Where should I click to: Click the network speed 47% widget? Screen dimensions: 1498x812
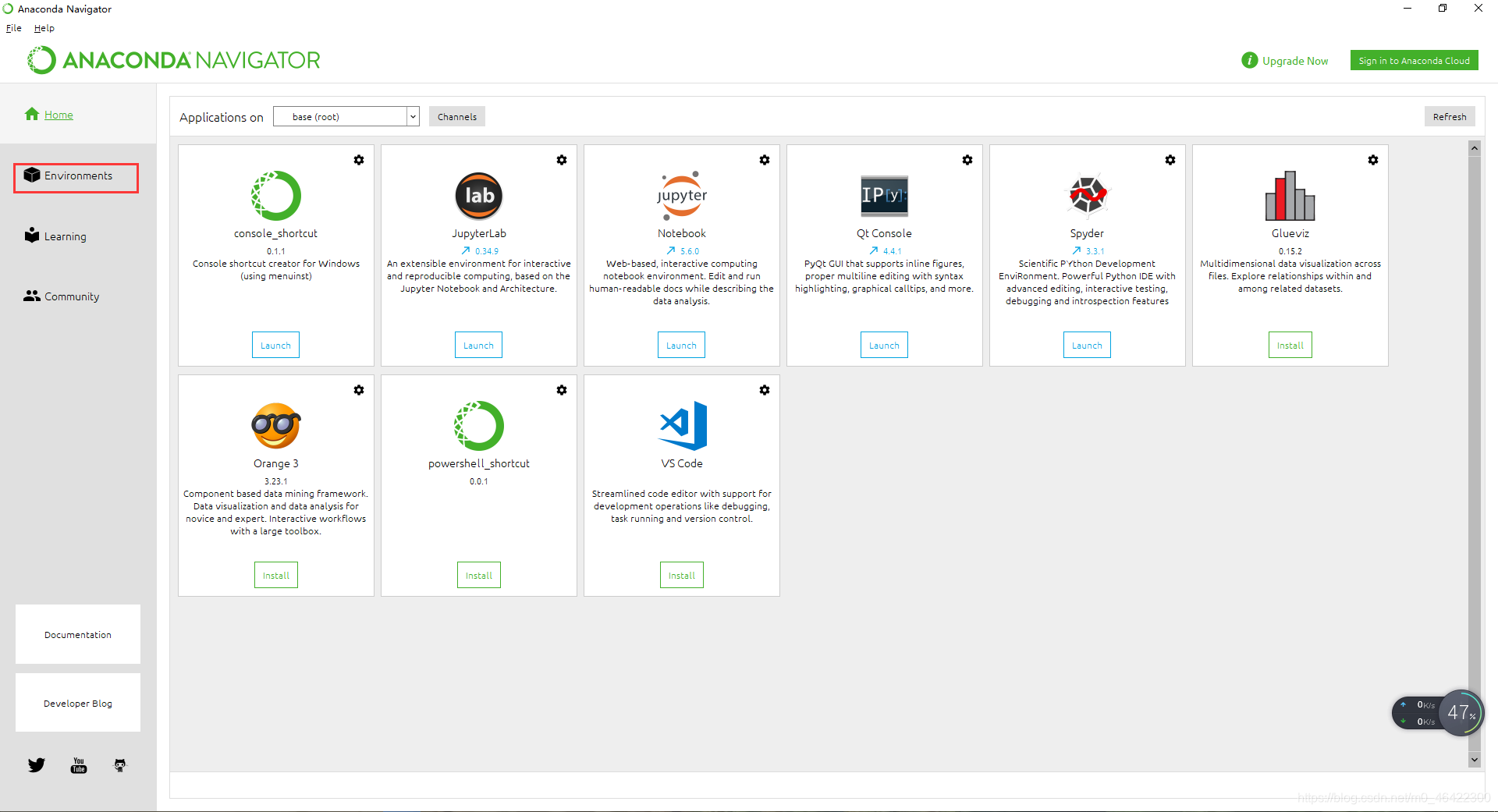pyautogui.click(x=1438, y=712)
